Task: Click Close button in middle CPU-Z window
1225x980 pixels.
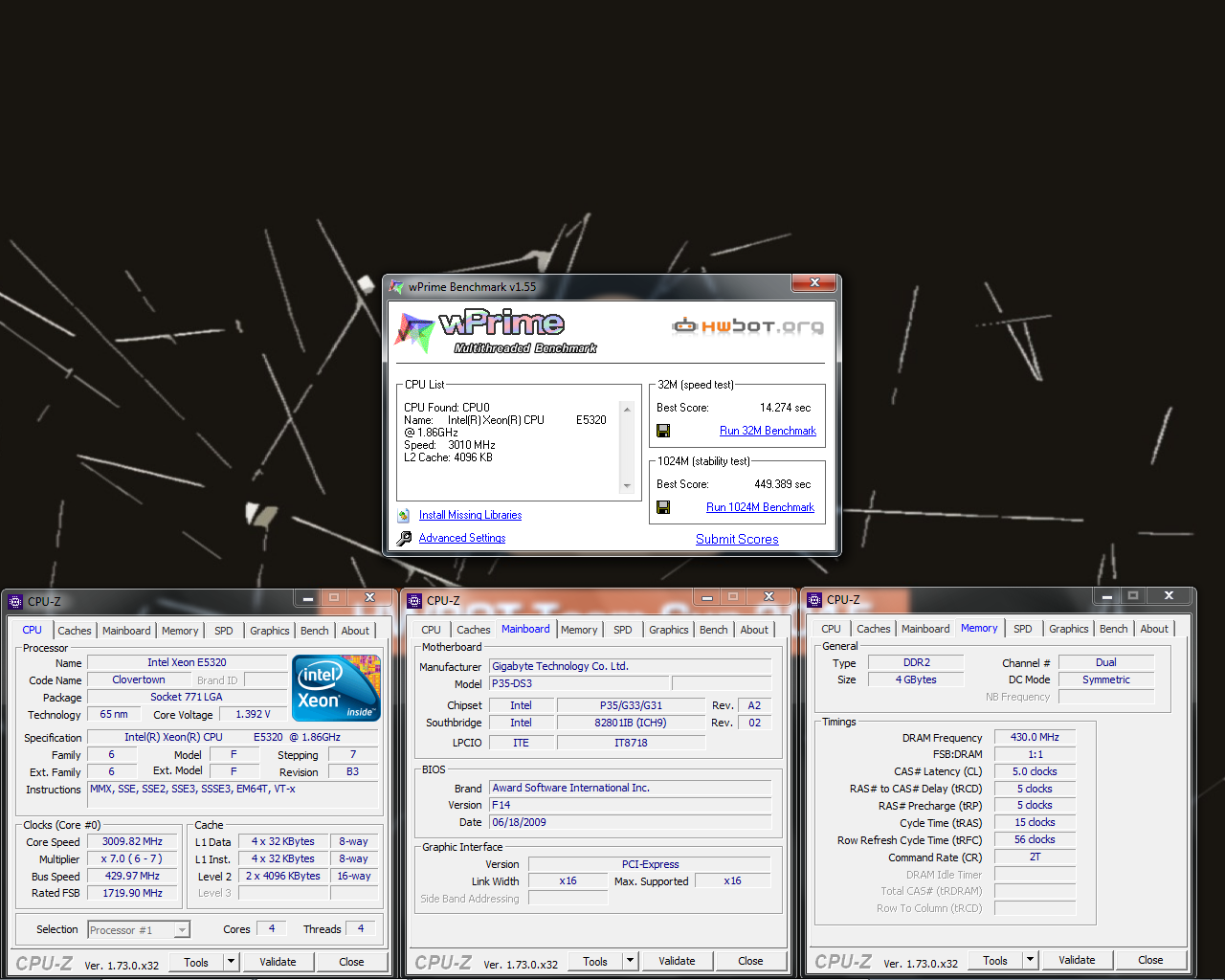Action: pyautogui.click(x=750, y=961)
